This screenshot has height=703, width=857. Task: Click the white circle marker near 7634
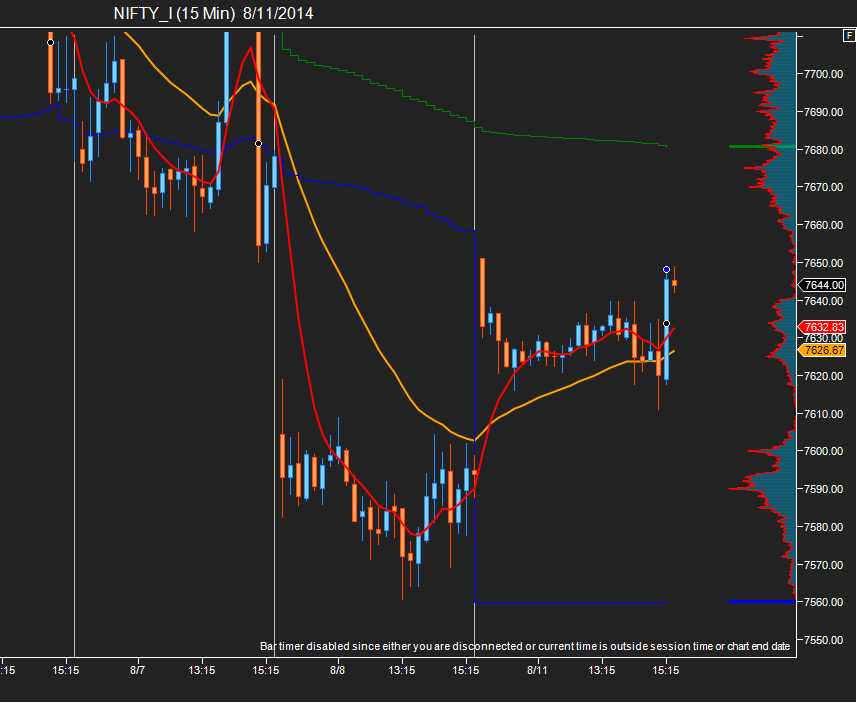pyautogui.click(x=666, y=324)
